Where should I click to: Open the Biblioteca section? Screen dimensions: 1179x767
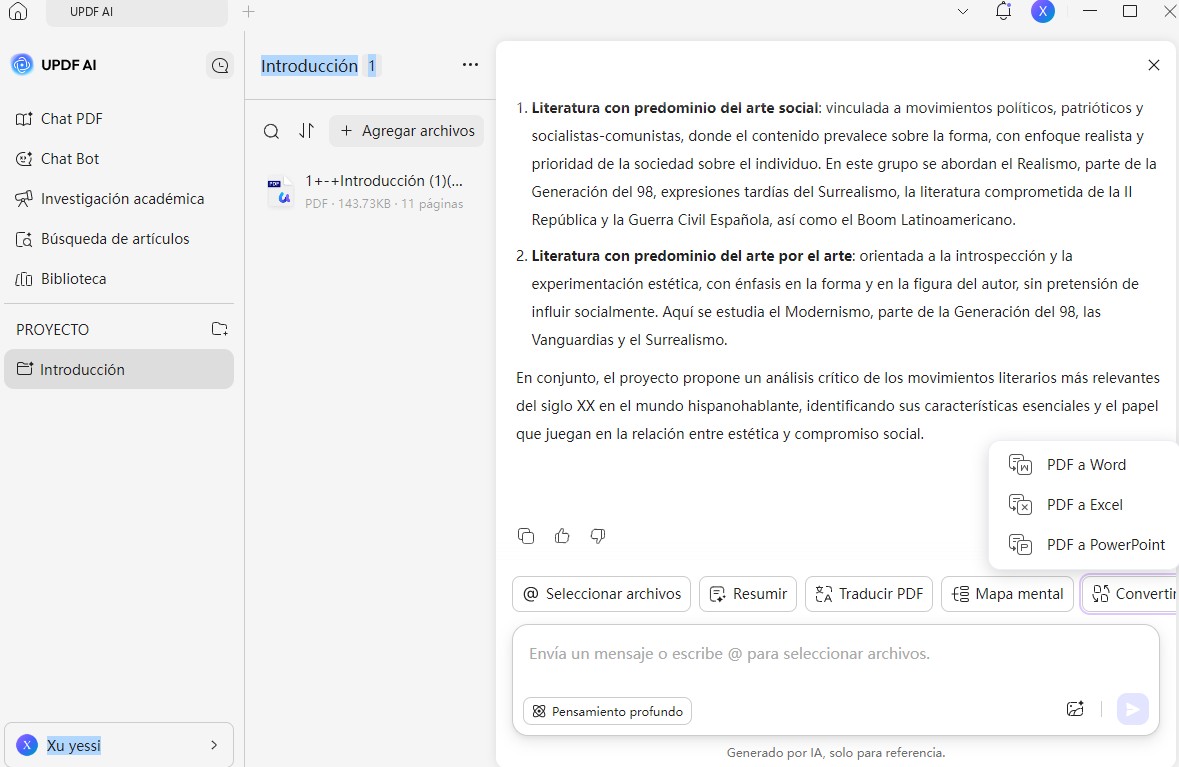click(73, 278)
